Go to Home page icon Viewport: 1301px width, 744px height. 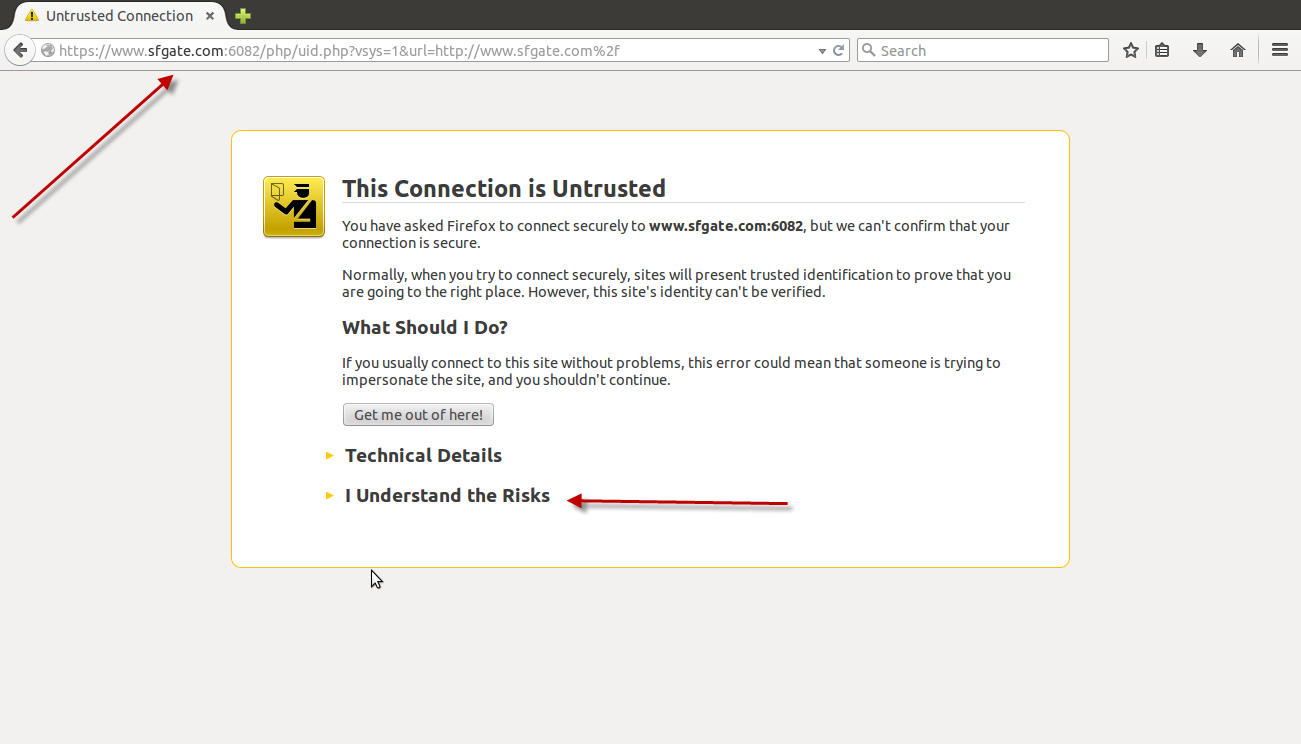(1238, 50)
